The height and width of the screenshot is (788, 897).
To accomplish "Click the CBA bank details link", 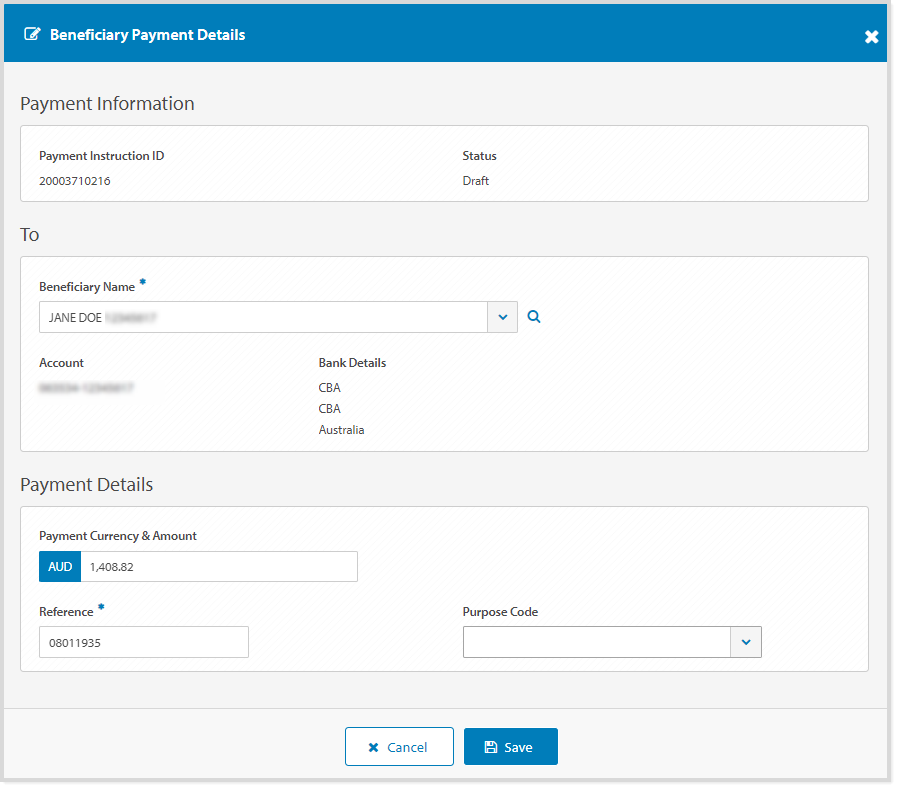I will click(x=330, y=387).
